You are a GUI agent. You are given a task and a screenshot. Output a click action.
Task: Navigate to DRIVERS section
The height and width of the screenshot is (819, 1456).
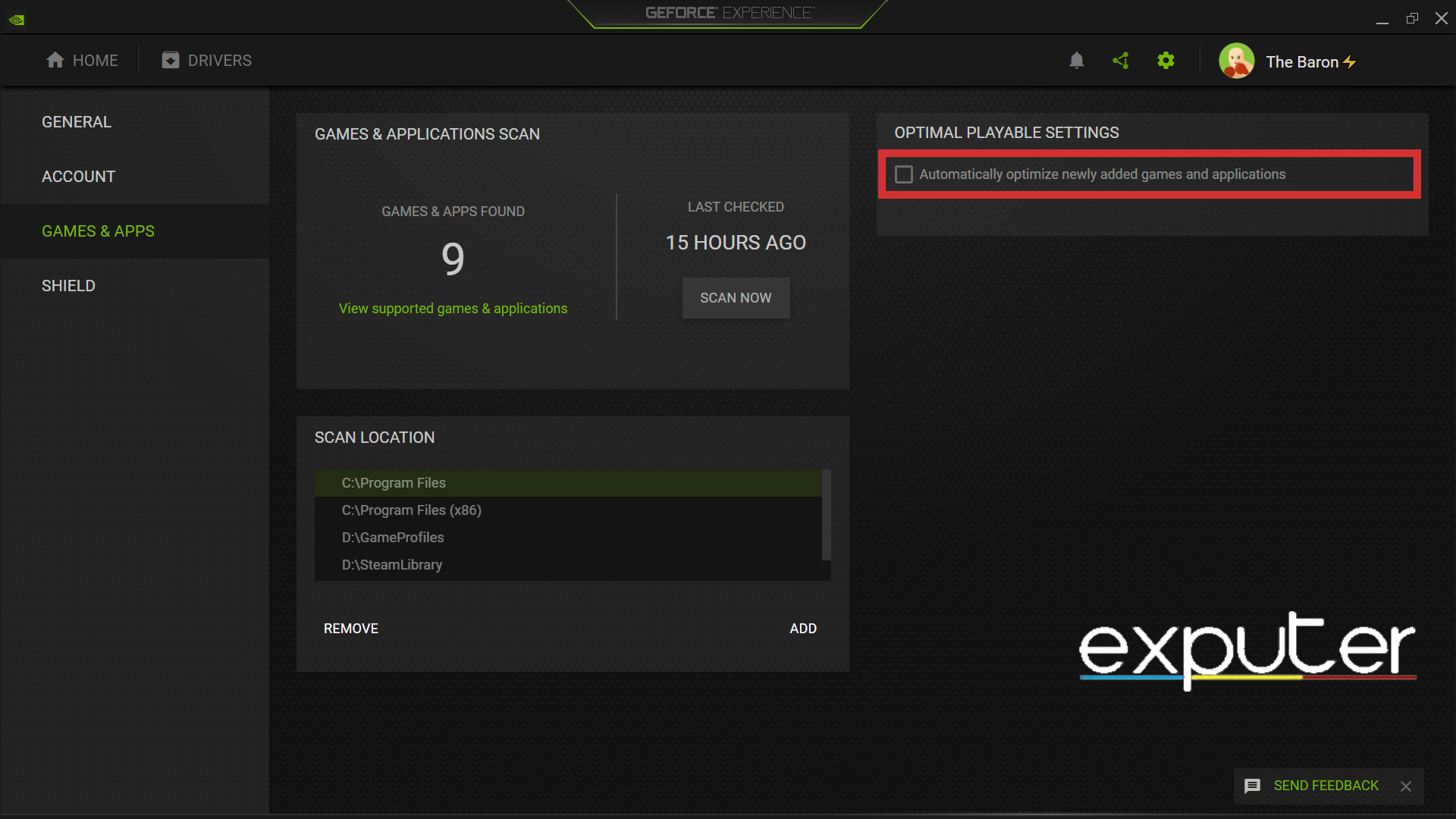(x=206, y=60)
